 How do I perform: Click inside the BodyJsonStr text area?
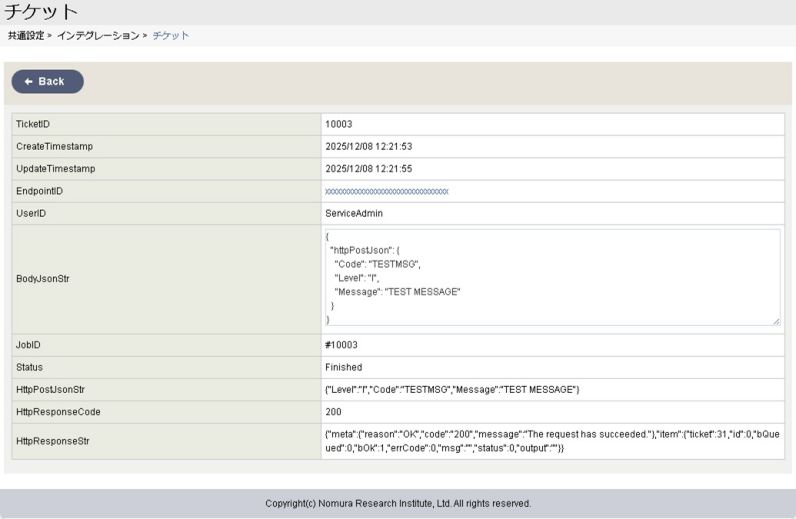[x=552, y=277]
